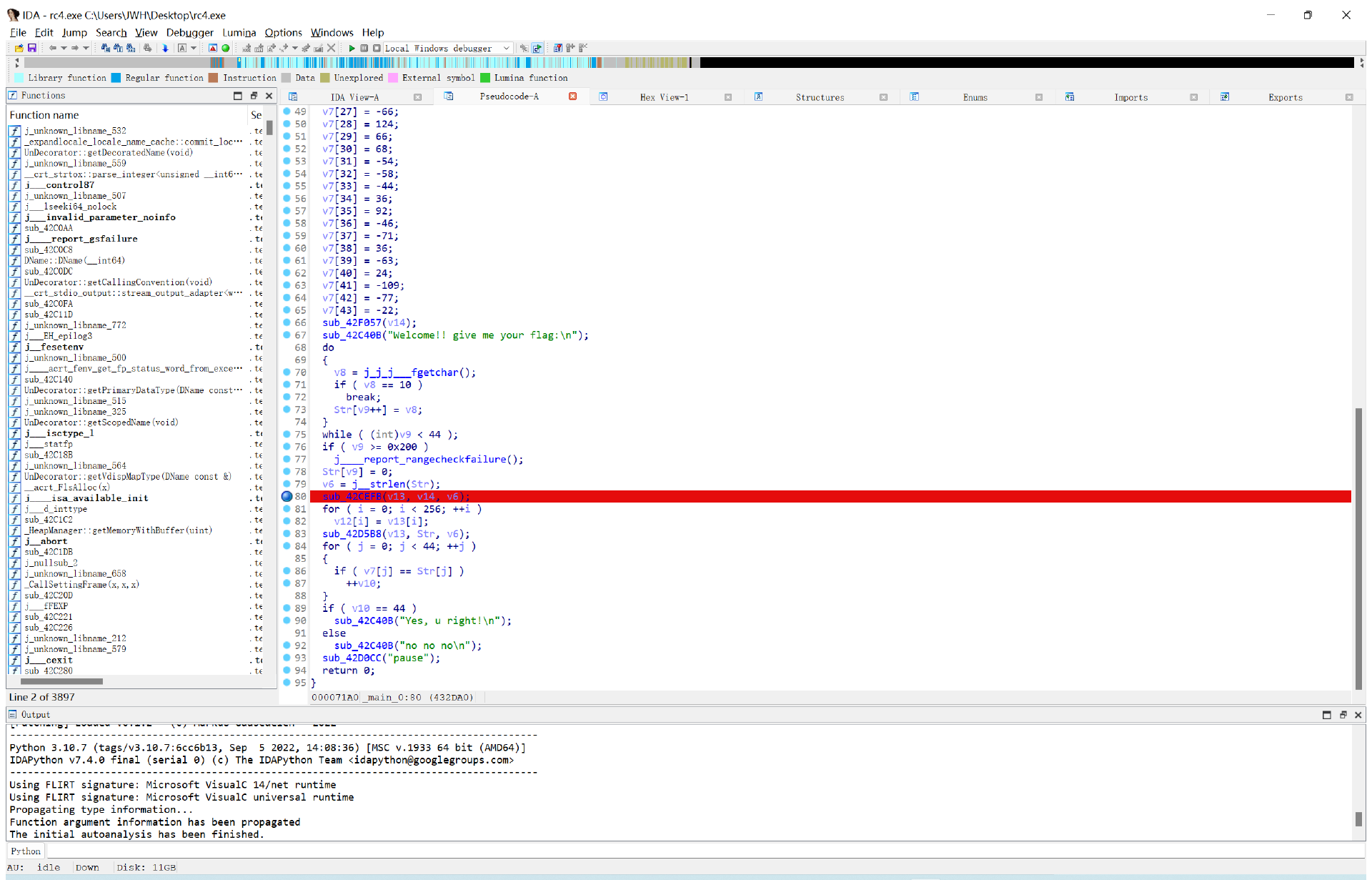Terminate the debugger process (stop icon)
The height and width of the screenshot is (880, 1372).
point(377,48)
